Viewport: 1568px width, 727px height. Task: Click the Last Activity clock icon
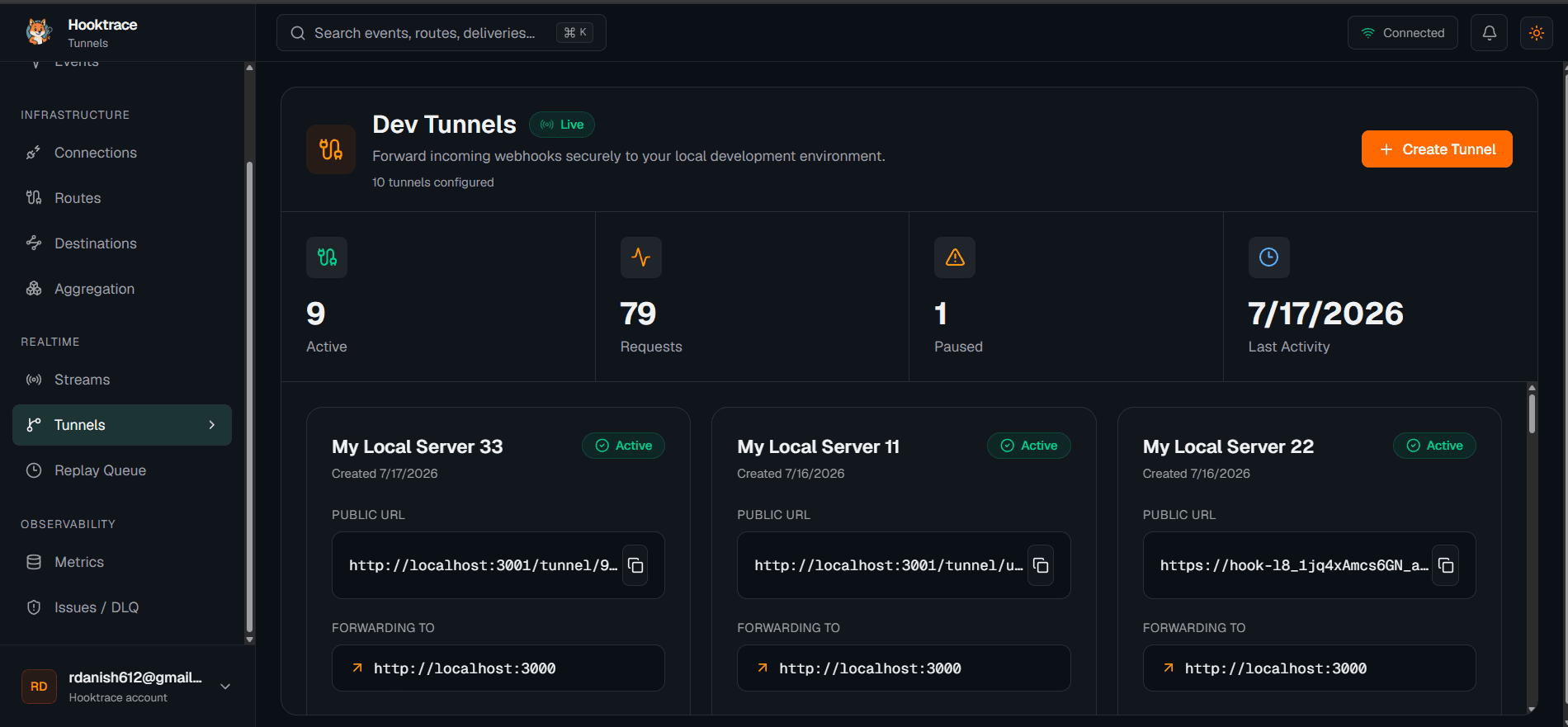tap(1269, 257)
